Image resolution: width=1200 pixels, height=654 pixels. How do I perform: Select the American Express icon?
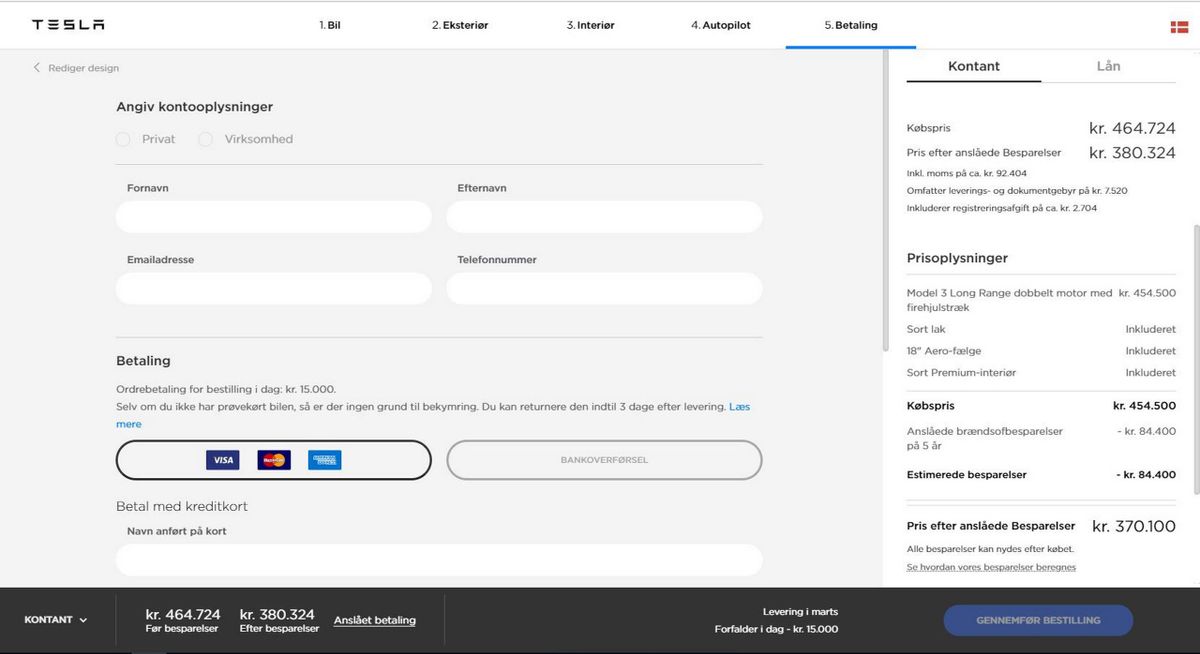(325, 460)
